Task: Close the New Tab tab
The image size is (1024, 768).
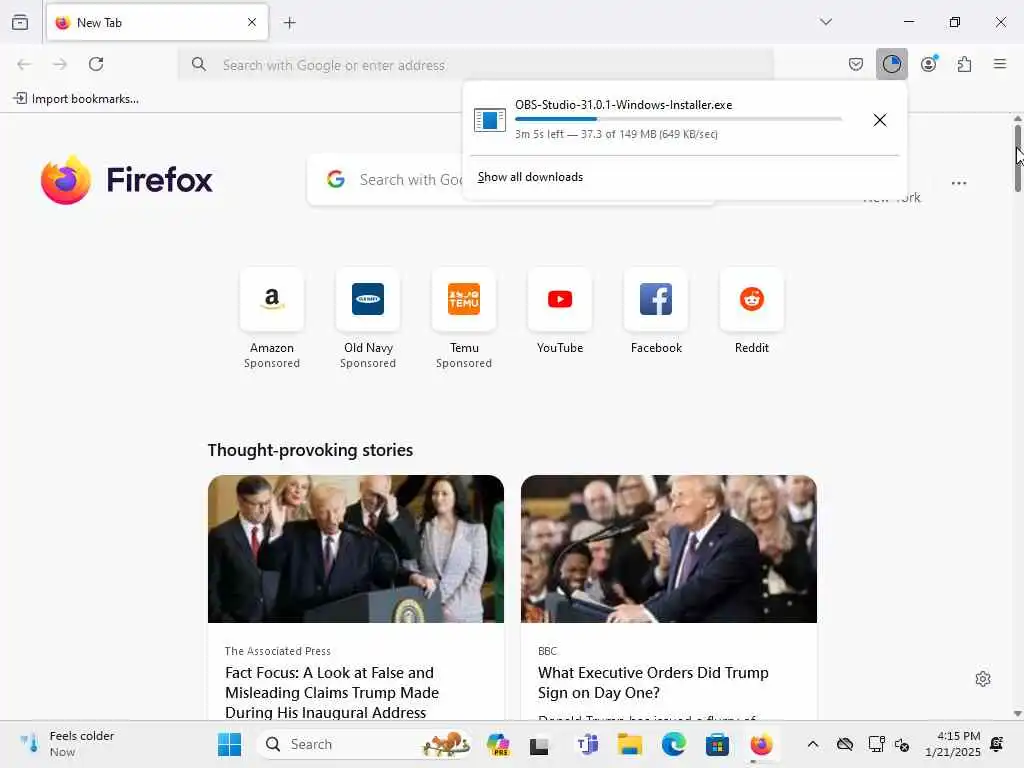Action: point(252,22)
